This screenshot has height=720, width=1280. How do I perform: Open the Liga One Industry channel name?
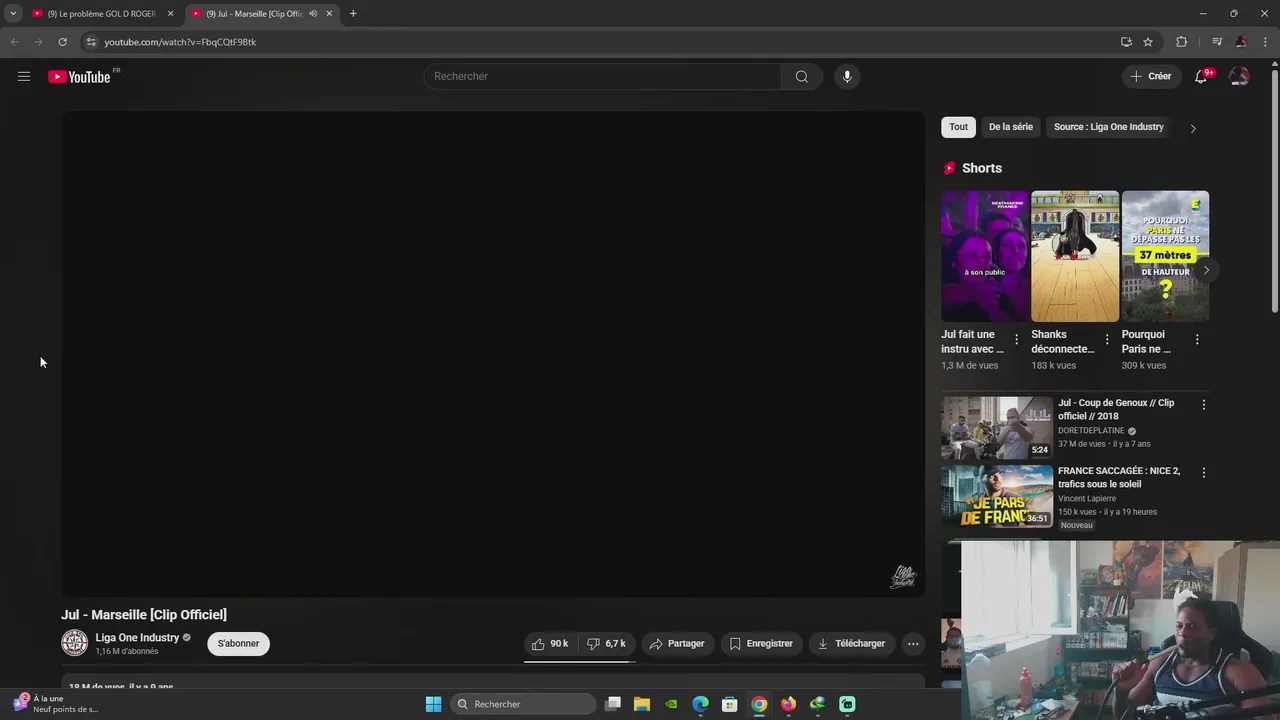point(137,637)
